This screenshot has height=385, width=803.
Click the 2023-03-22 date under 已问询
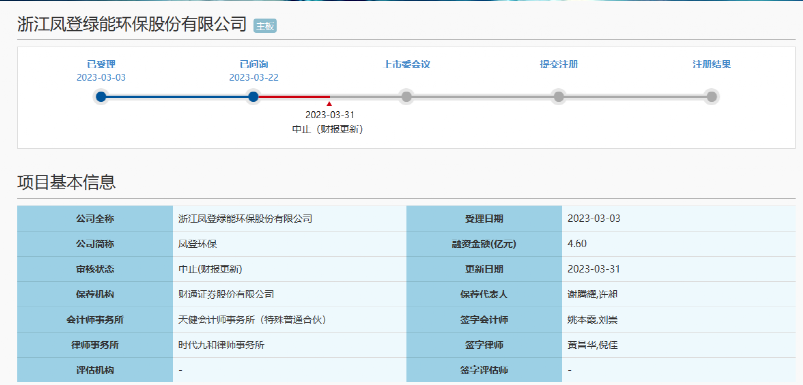pyautogui.click(x=253, y=78)
